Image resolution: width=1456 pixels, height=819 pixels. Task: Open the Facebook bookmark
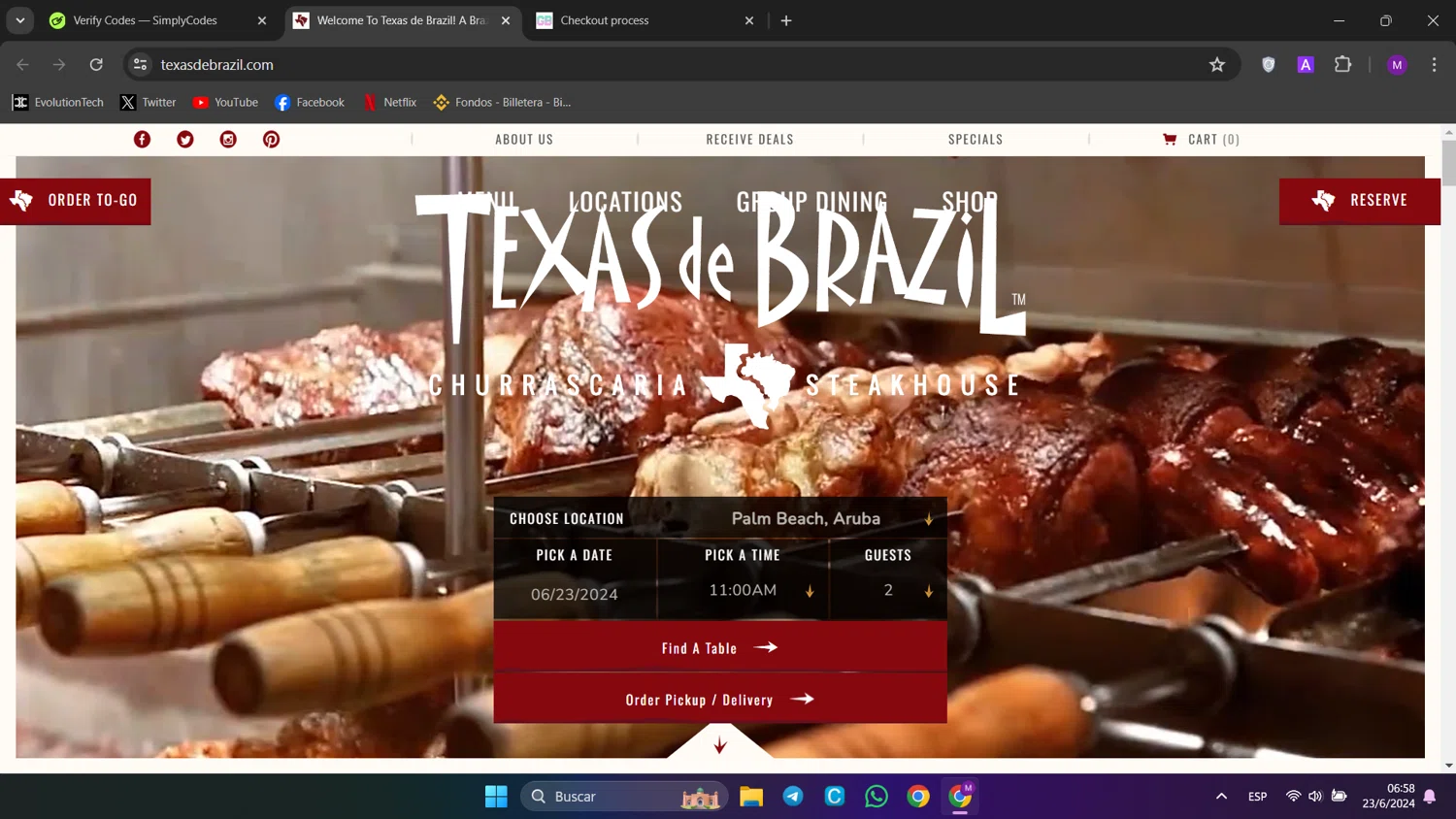310,102
